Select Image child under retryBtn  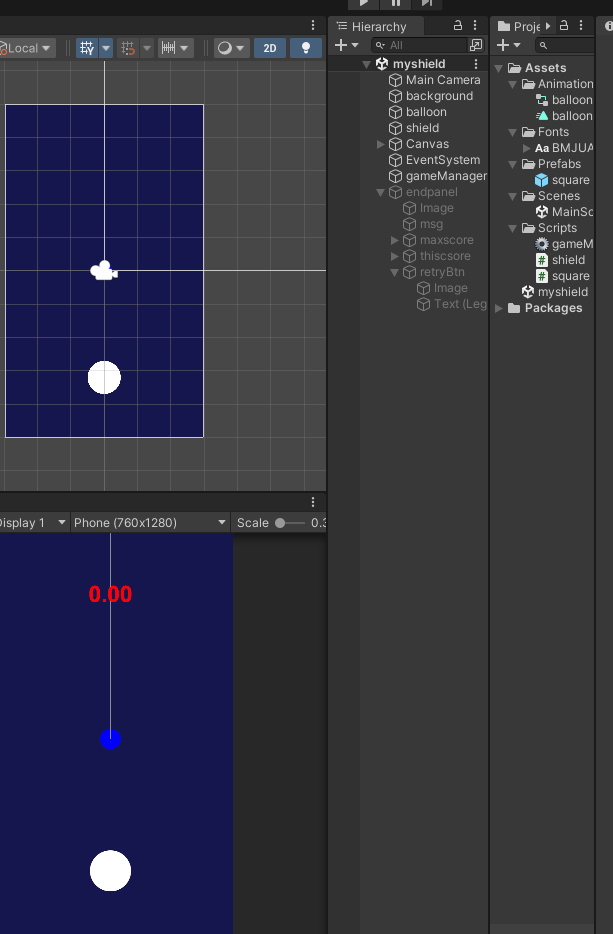441,288
